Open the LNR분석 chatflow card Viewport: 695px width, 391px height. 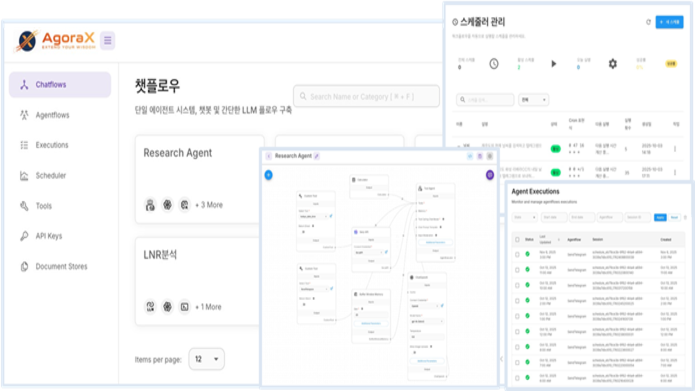(197, 281)
